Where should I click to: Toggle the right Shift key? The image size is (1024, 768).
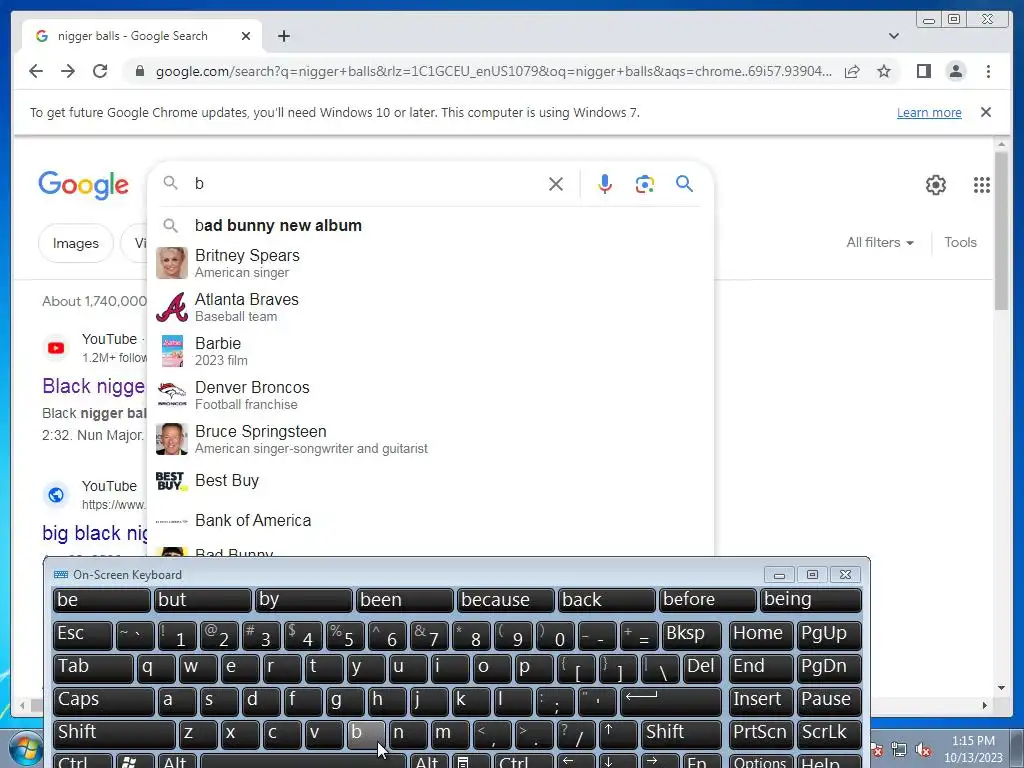click(x=682, y=733)
